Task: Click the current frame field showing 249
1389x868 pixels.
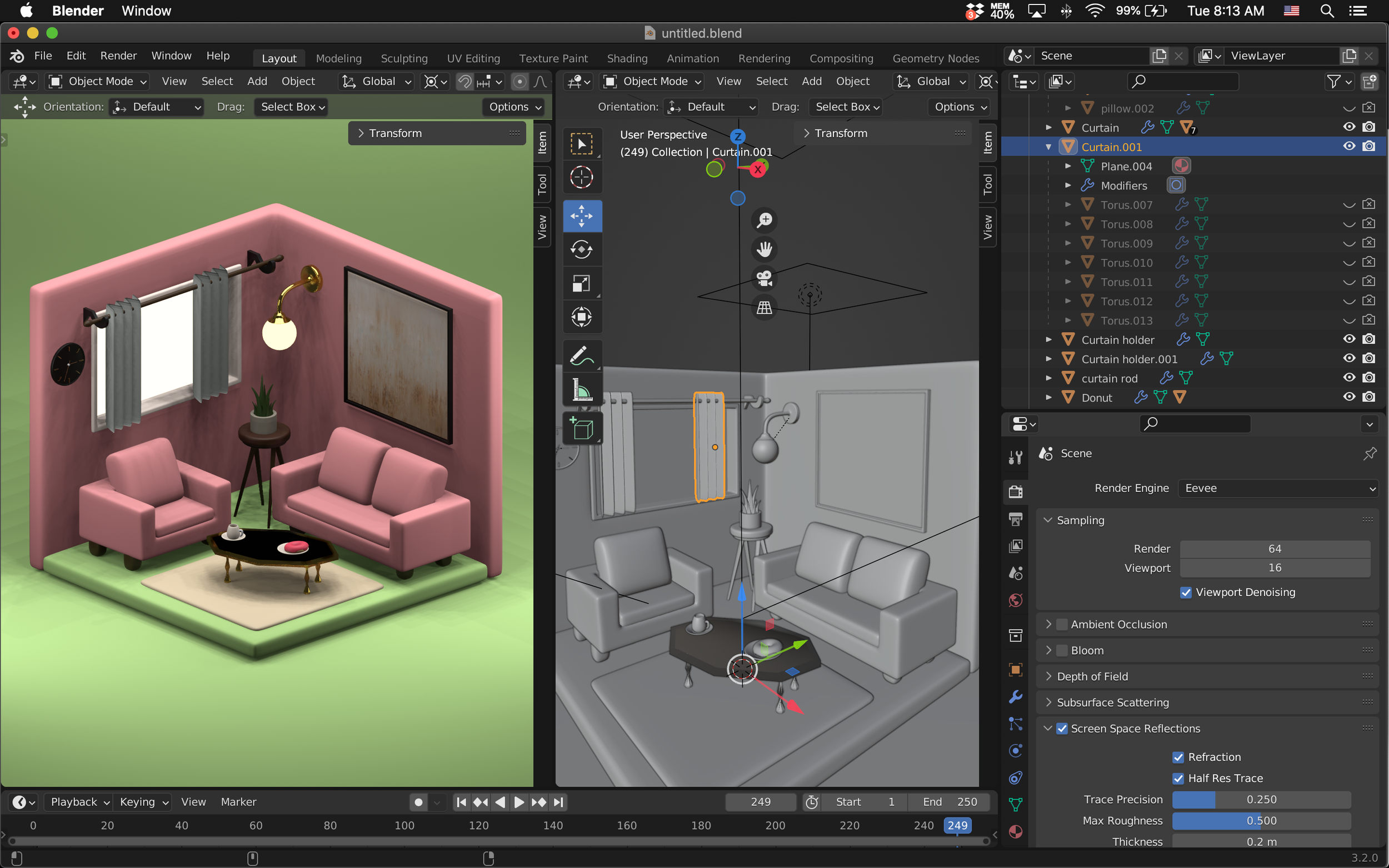Action: [760, 802]
